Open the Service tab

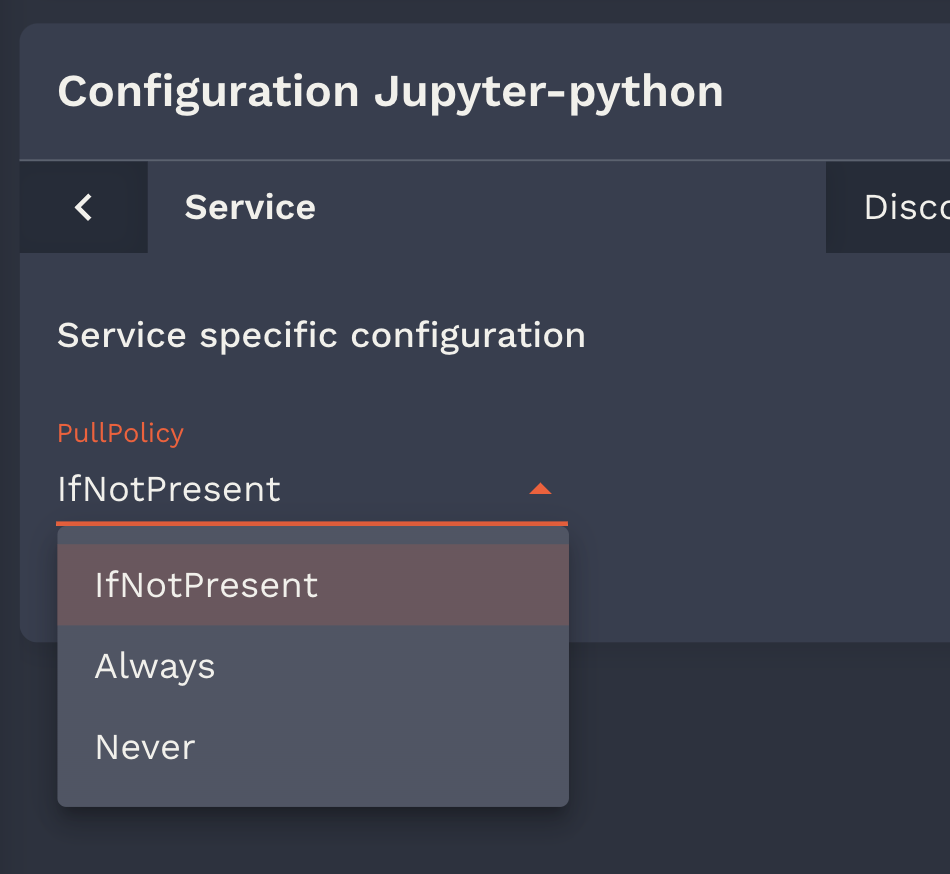[x=250, y=208]
